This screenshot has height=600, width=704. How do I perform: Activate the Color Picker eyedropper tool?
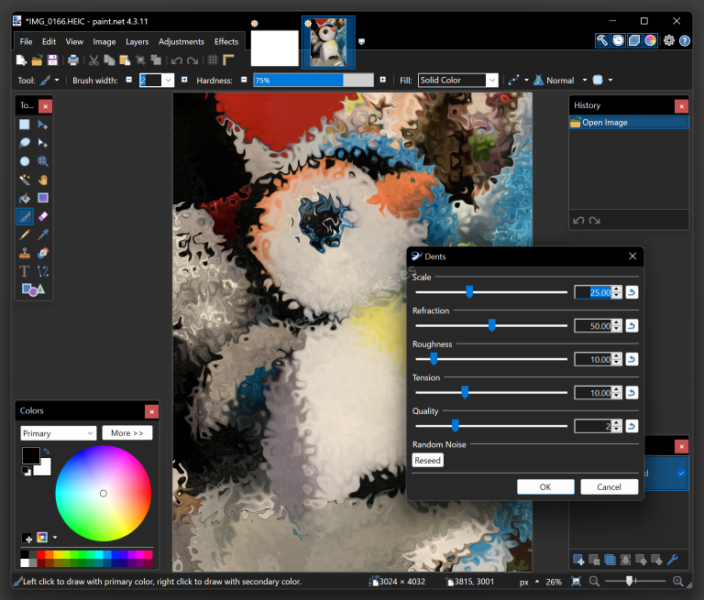click(43, 235)
